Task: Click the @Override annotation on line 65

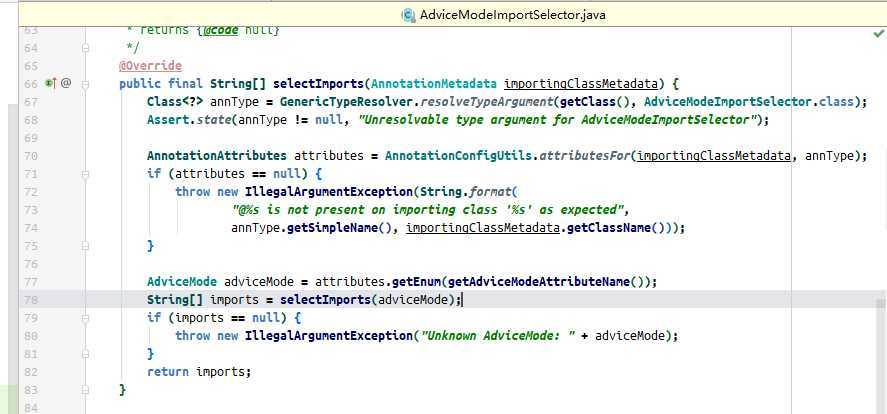Action: tap(150, 66)
